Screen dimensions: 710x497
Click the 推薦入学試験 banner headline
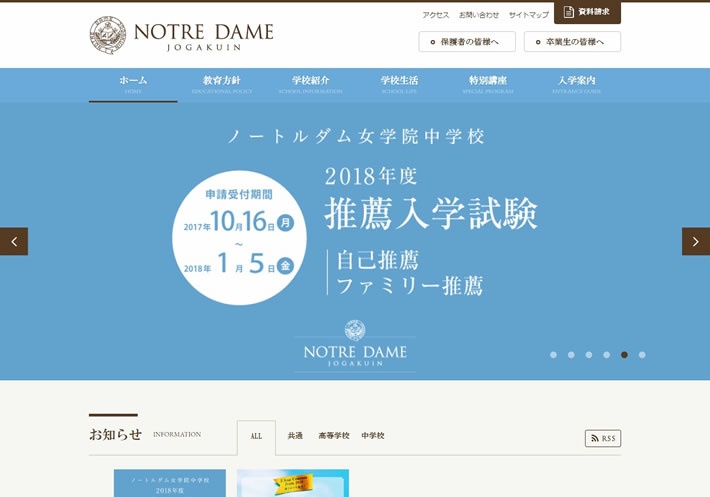click(431, 214)
